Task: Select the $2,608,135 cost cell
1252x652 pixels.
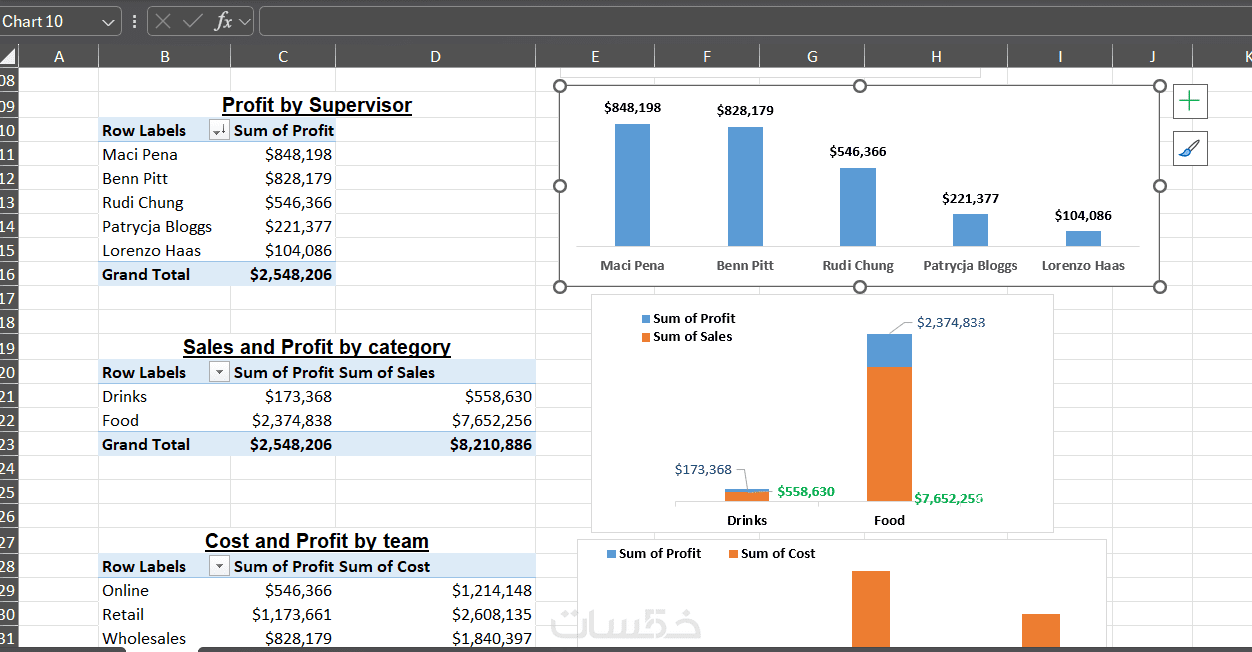Action: click(x=435, y=614)
